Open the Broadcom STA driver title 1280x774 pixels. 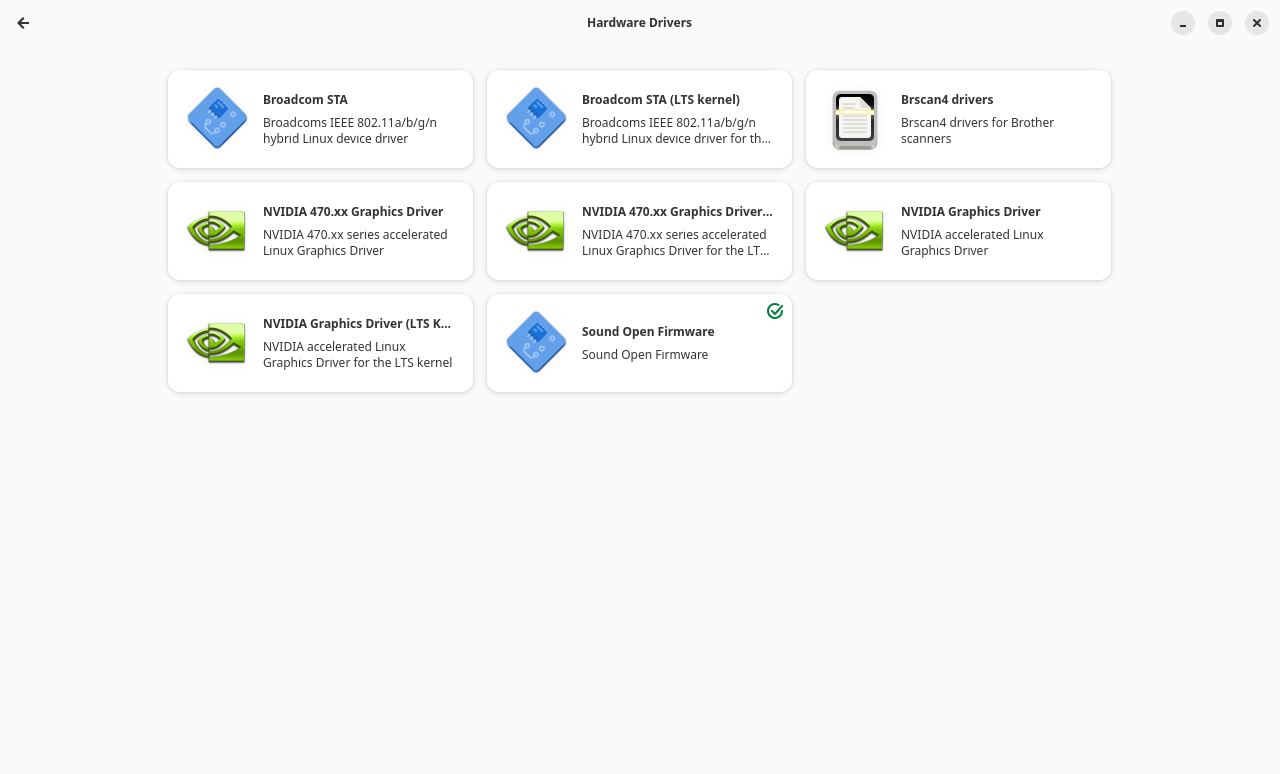[305, 100]
